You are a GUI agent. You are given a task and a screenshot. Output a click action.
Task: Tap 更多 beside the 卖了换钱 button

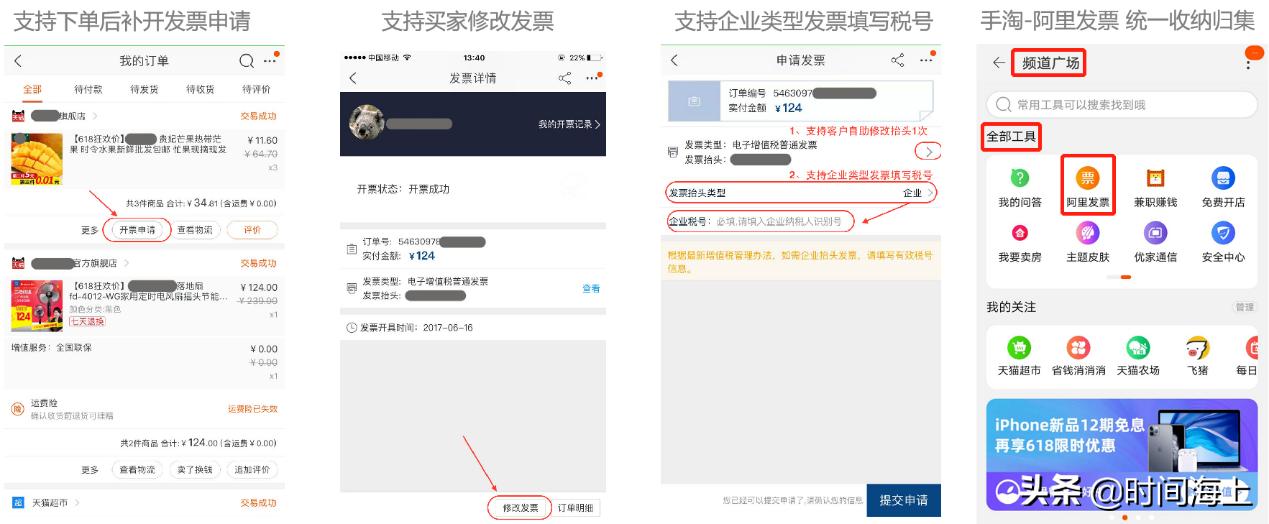click(x=90, y=469)
